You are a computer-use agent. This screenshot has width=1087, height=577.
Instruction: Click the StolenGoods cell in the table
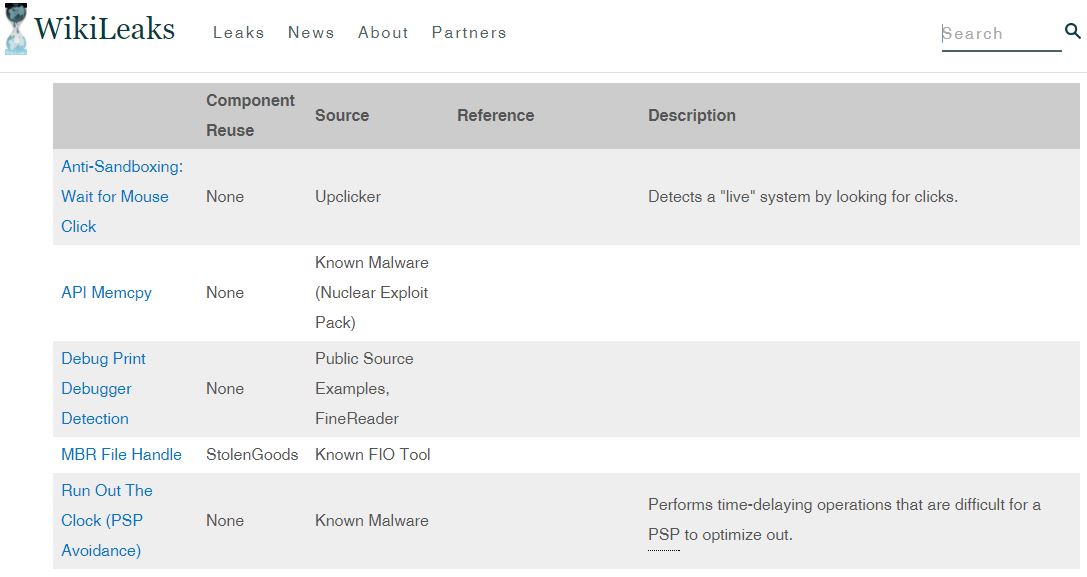(x=252, y=454)
